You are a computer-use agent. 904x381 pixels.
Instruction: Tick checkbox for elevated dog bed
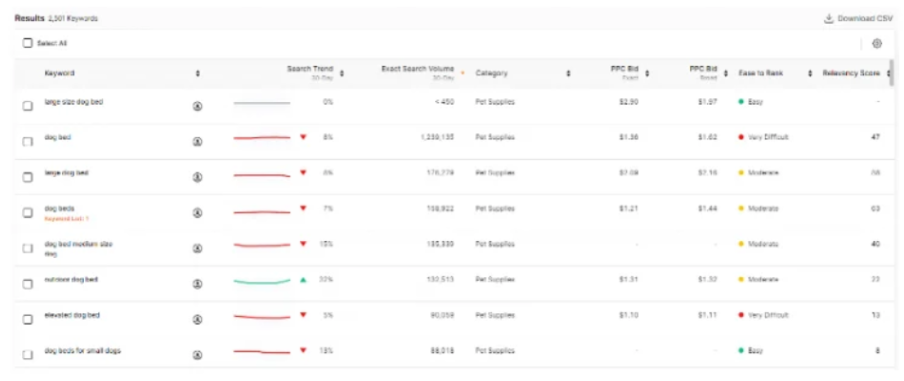27,319
